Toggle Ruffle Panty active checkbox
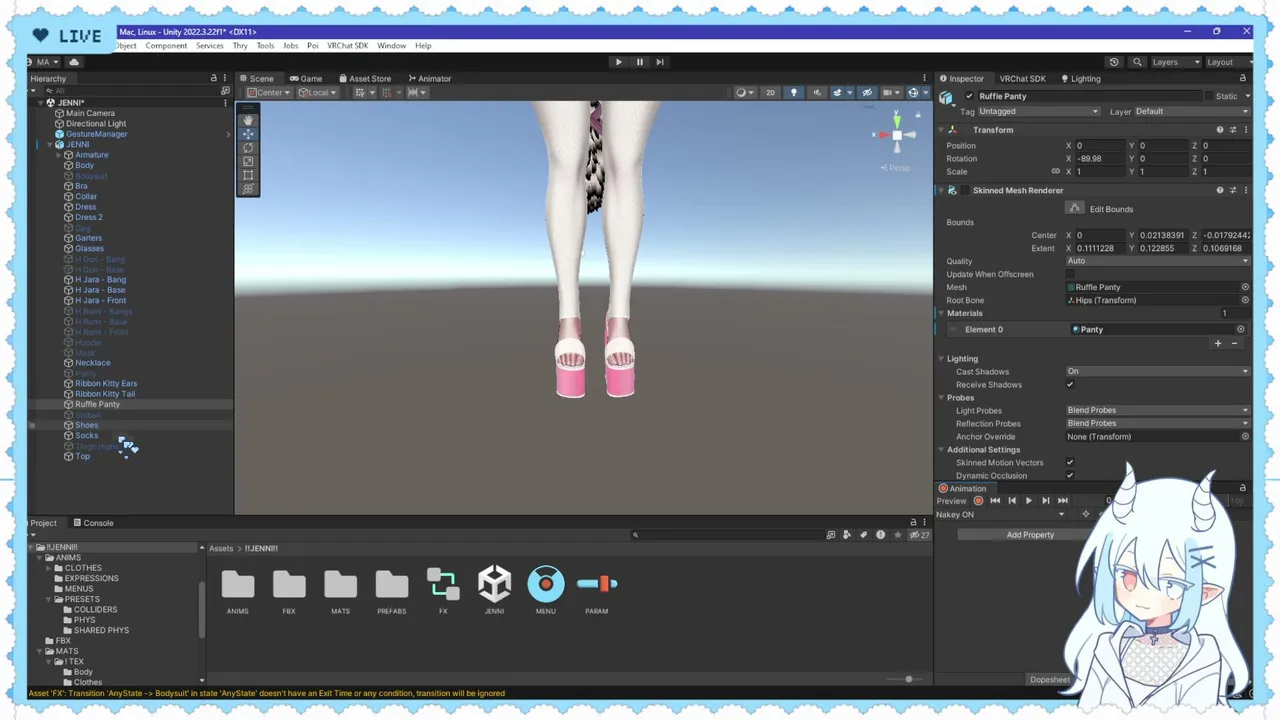This screenshot has height=720, width=1280. tap(969, 96)
